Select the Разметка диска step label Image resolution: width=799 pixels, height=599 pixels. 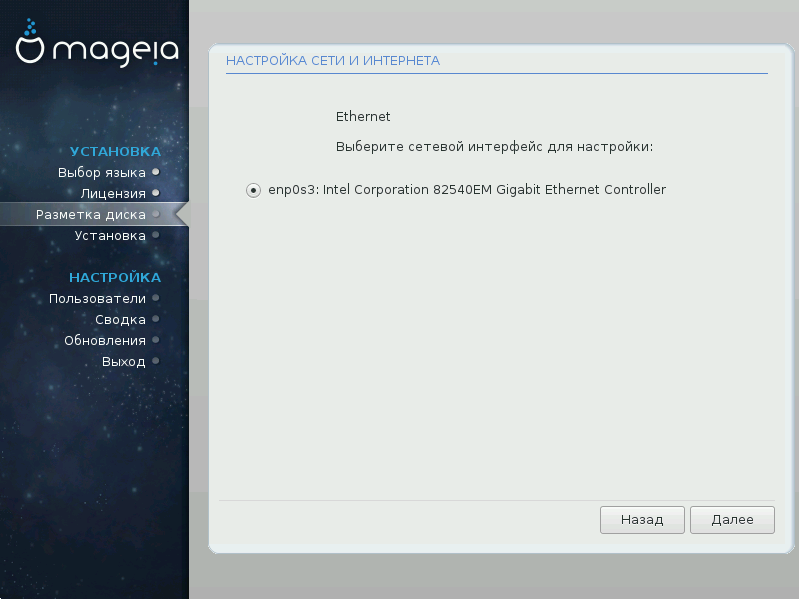91,214
